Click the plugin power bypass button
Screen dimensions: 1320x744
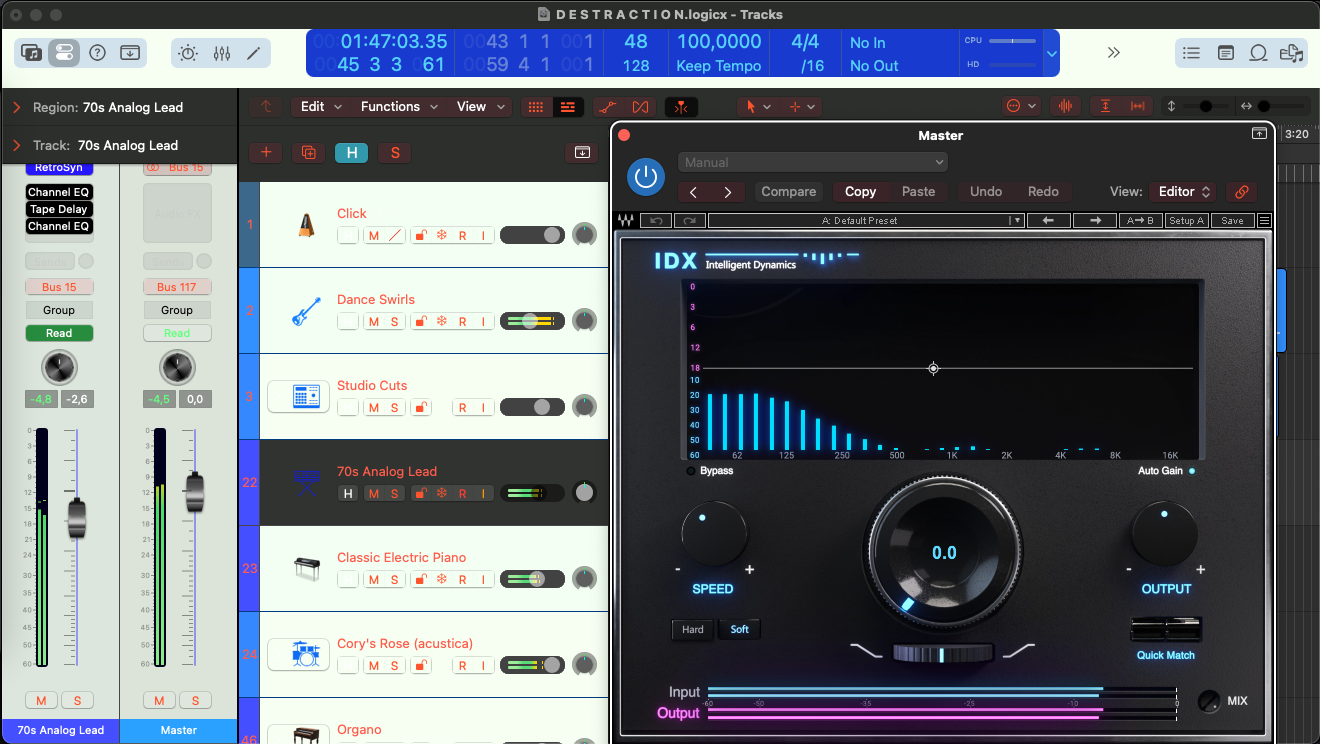tap(645, 177)
